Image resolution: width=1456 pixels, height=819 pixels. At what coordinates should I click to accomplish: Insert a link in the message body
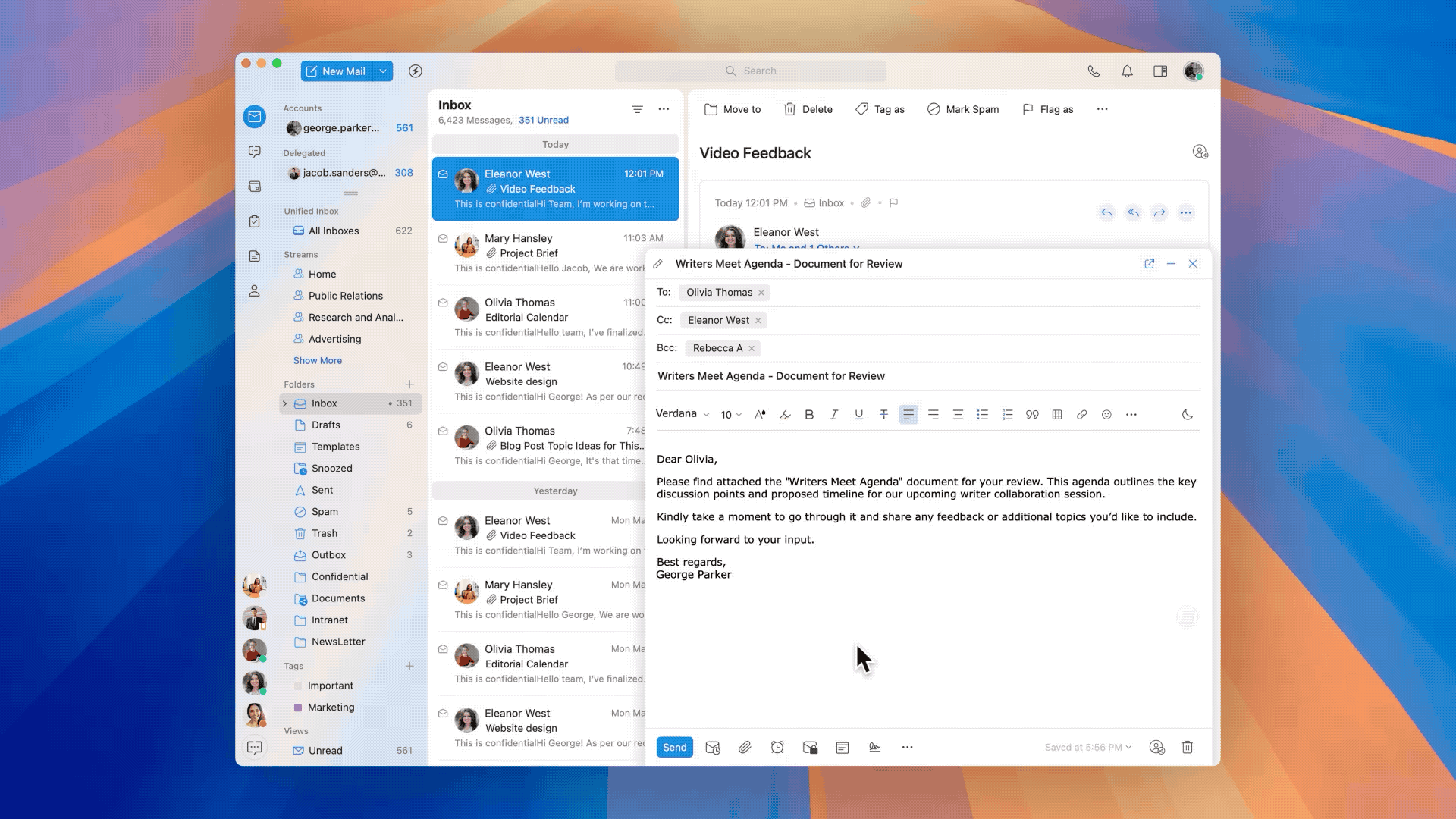pos(1081,415)
